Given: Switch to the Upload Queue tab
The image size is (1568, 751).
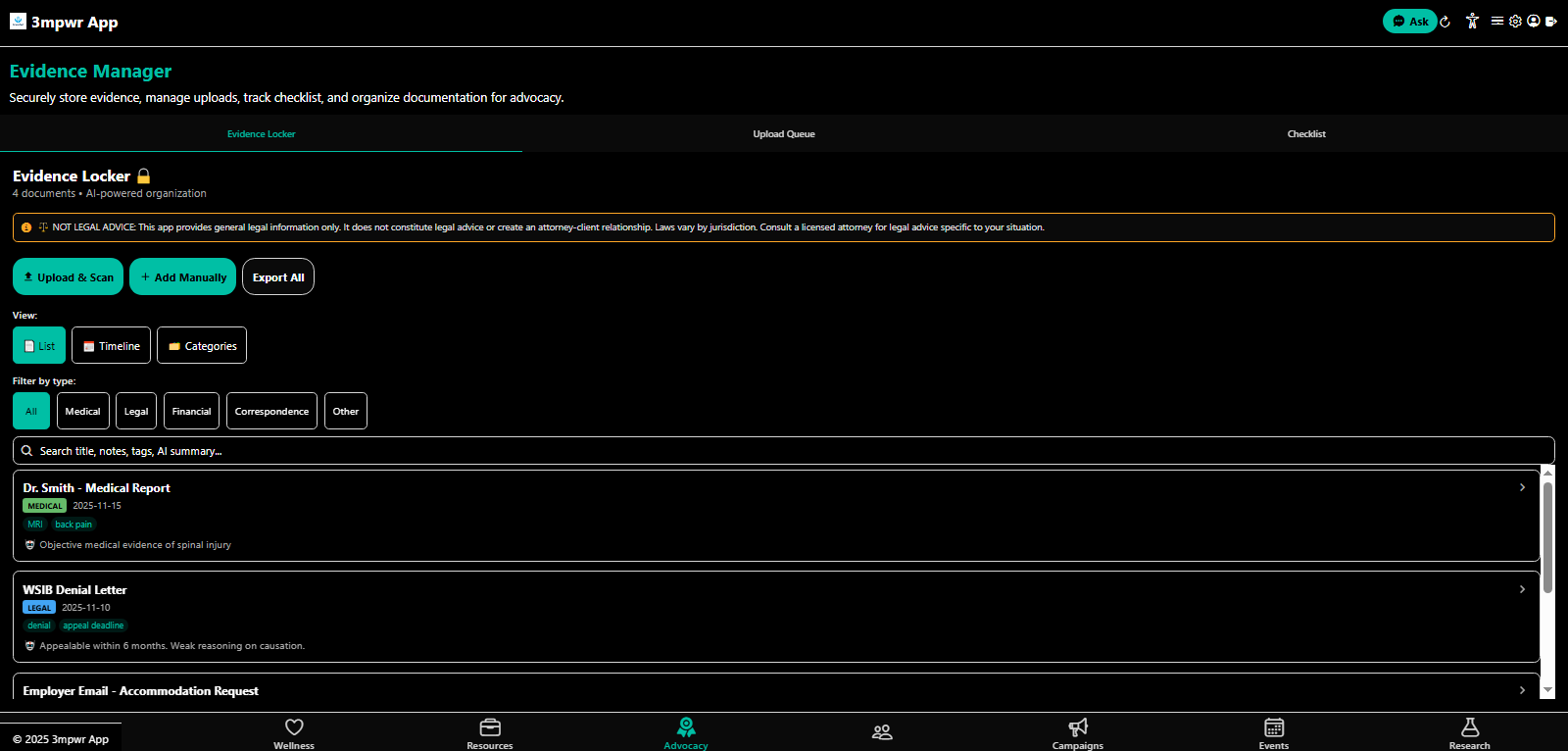Looking at the screenshot, I should coord(784,134).
